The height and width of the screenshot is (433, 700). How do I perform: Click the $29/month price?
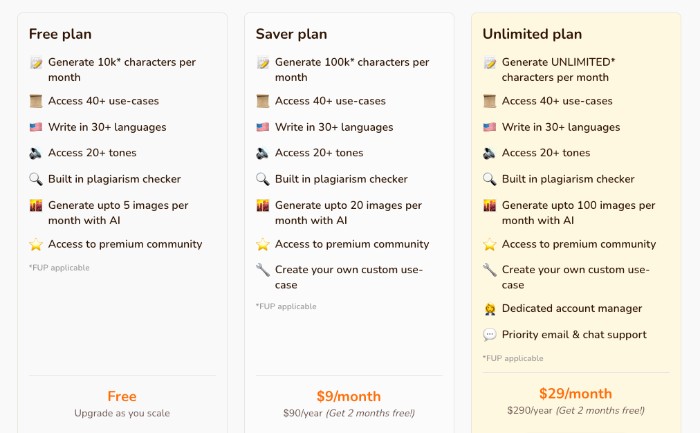(x=575, y=393)
